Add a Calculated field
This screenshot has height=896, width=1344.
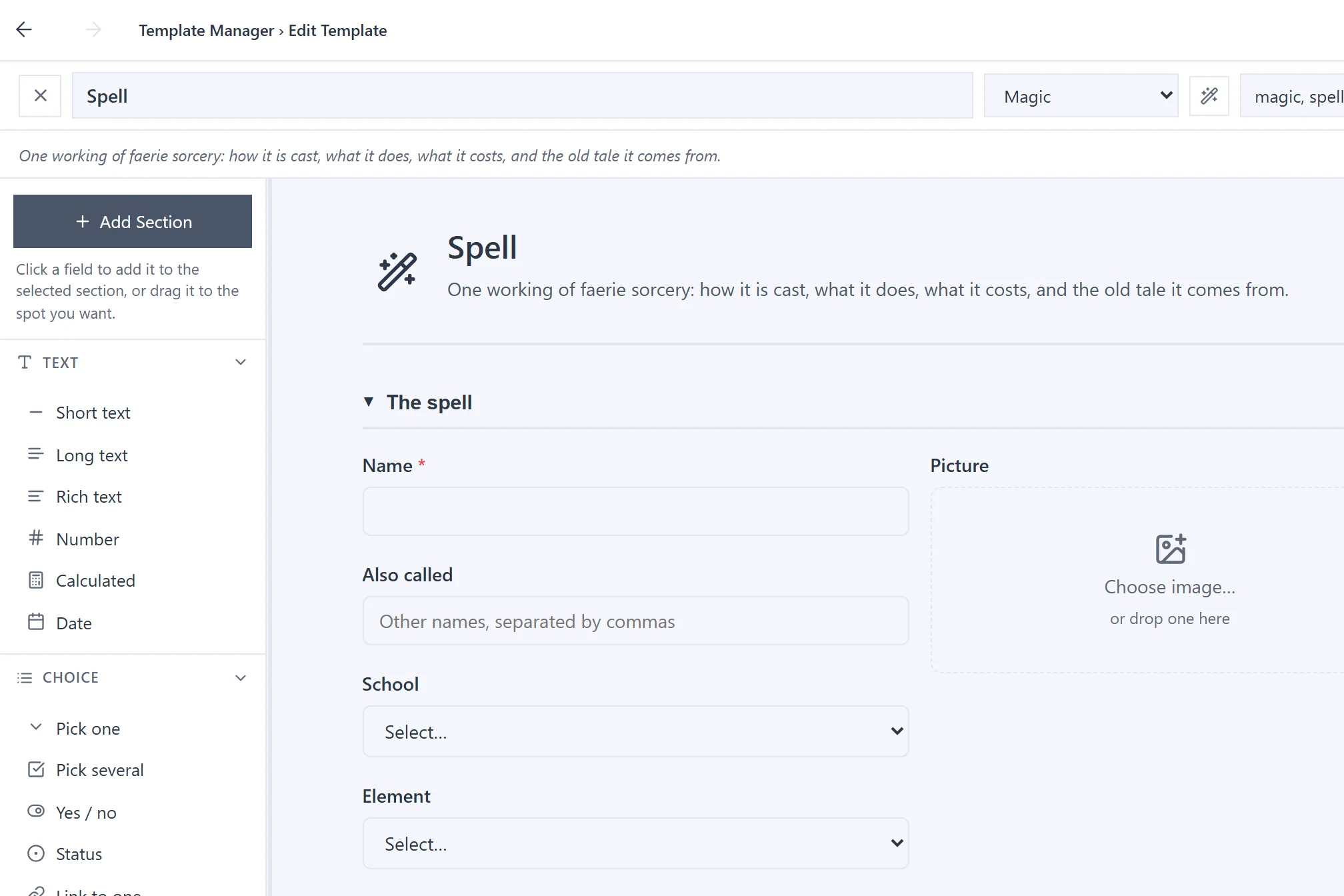click(133, 581)
